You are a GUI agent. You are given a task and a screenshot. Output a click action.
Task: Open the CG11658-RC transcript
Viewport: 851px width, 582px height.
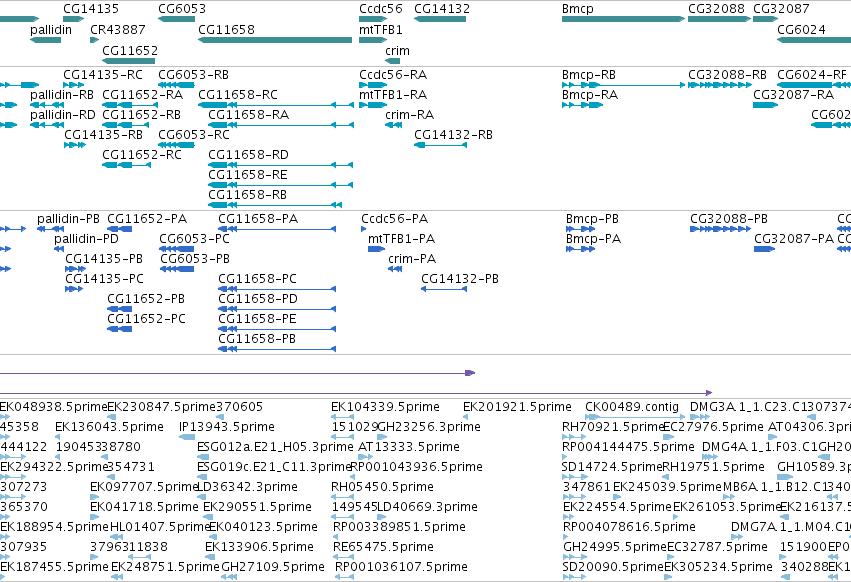(x=276, y=105)
